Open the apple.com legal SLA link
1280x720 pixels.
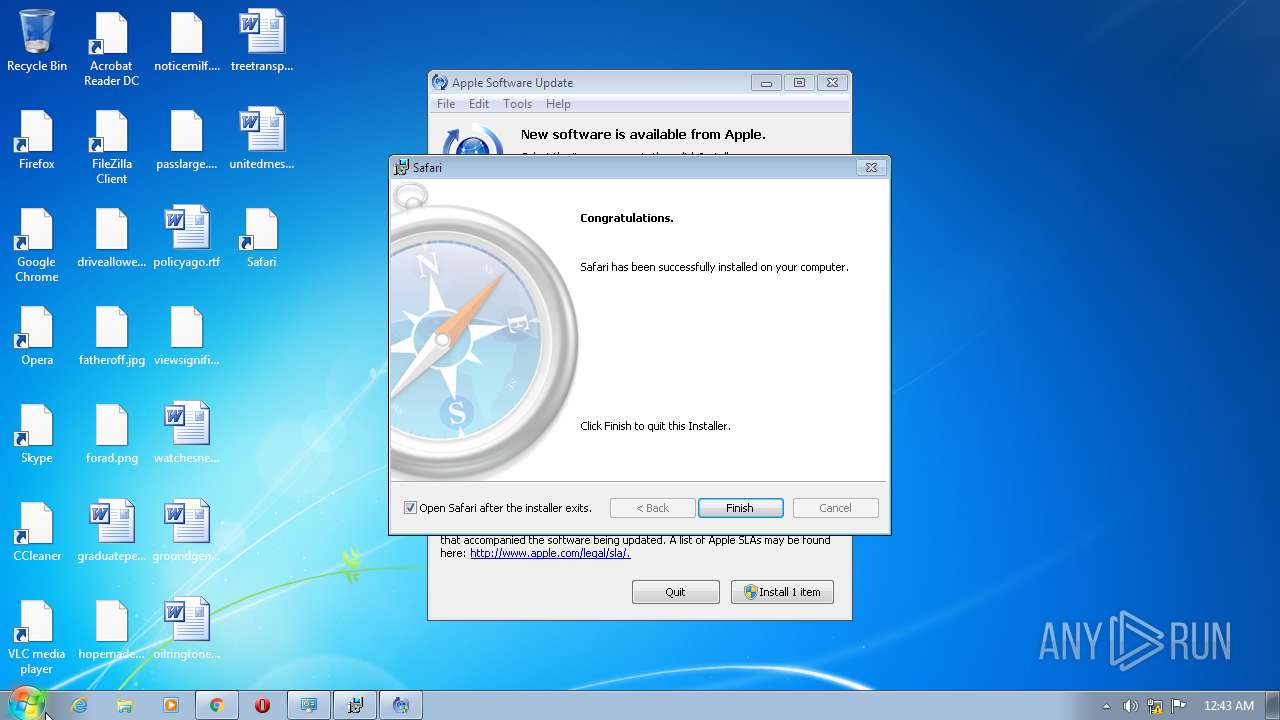550,553
